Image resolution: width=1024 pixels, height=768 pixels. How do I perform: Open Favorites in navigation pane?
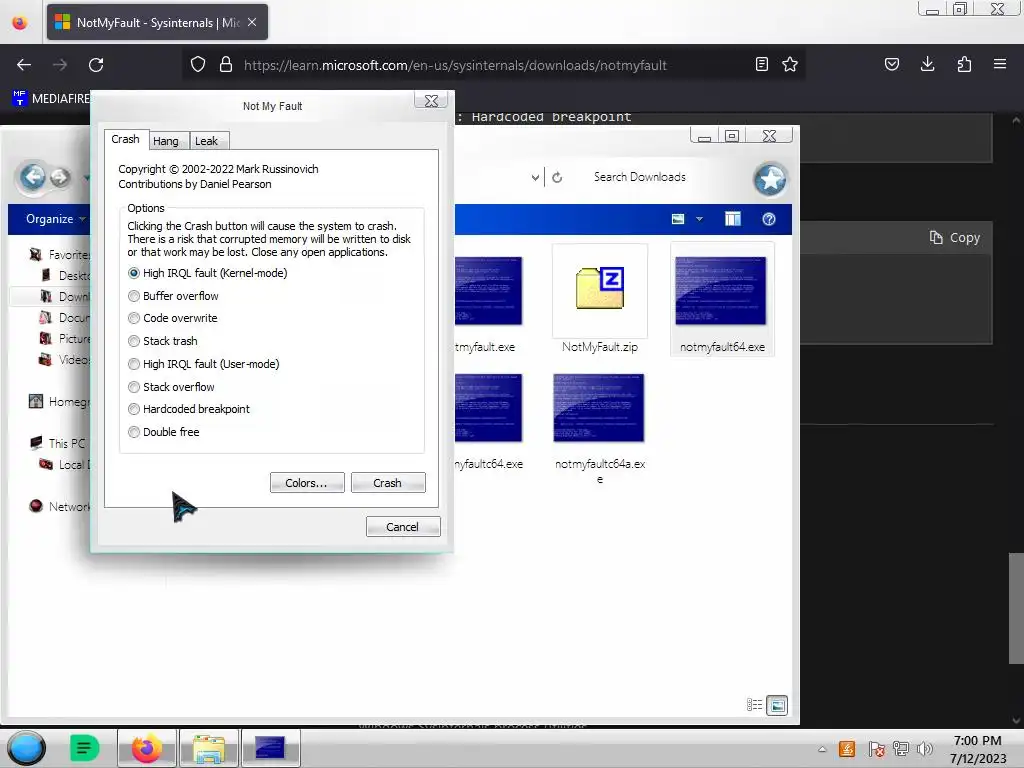[x=59, y=255]
